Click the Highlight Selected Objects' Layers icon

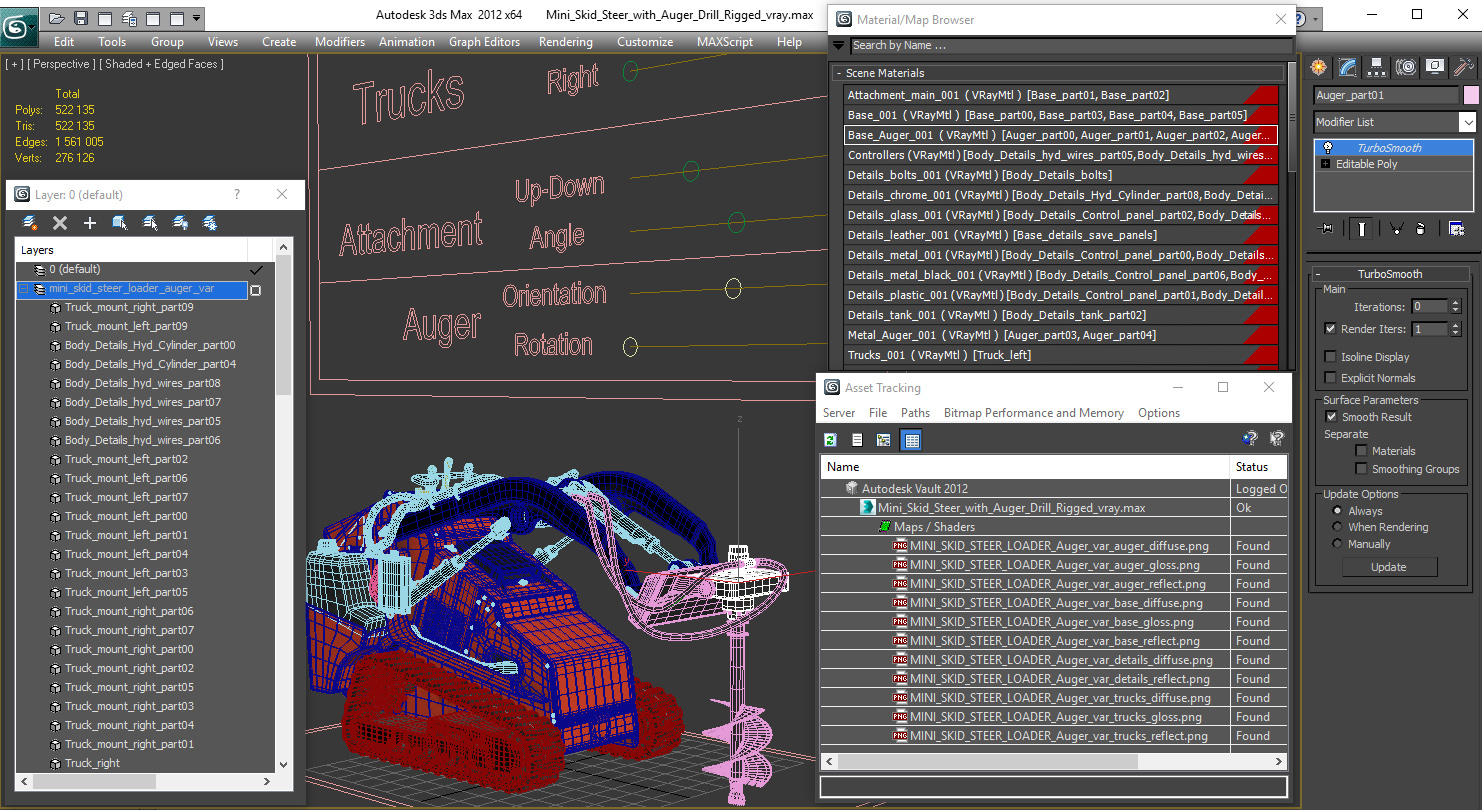150,223
